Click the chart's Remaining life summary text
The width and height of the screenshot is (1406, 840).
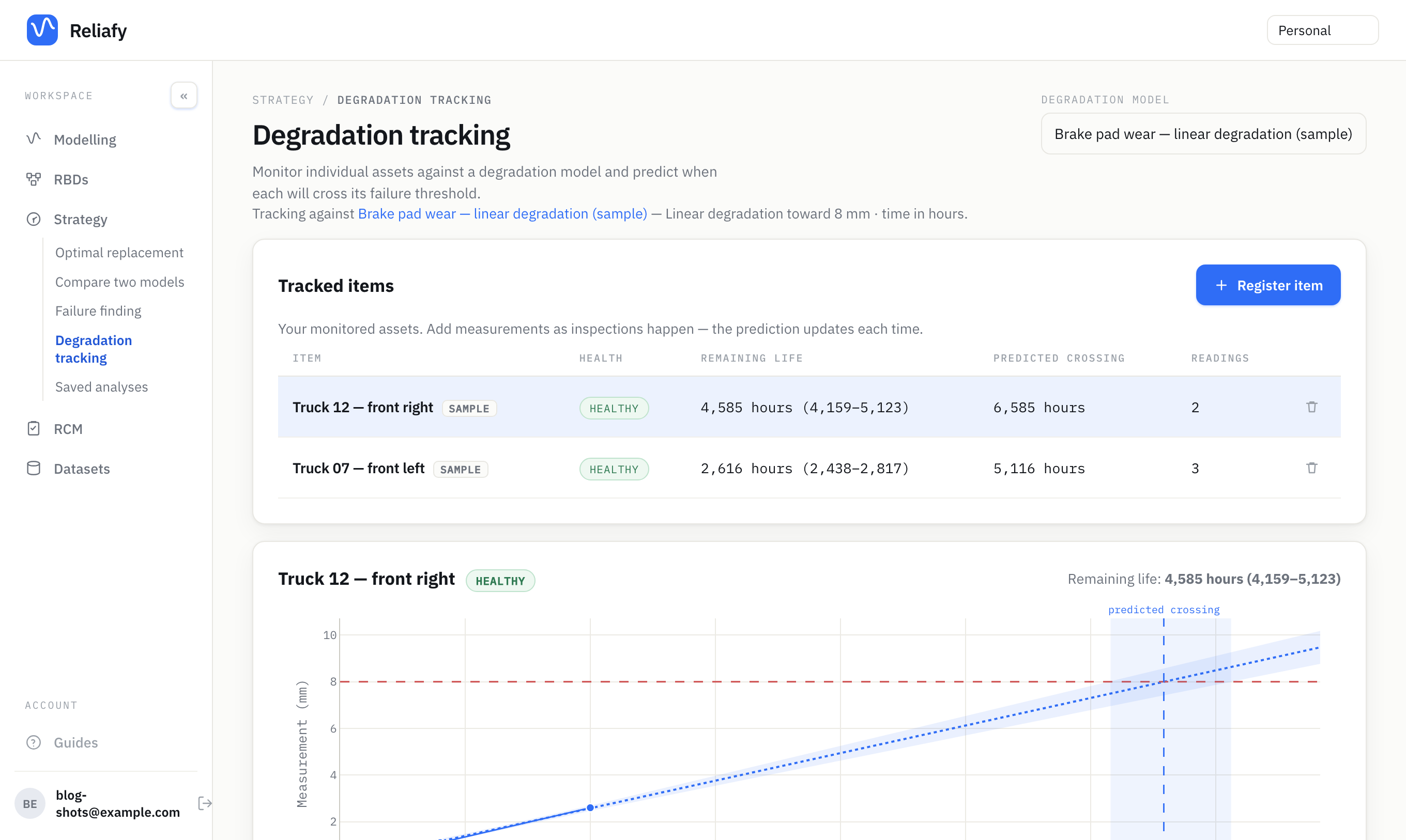tap(1204, 579)
